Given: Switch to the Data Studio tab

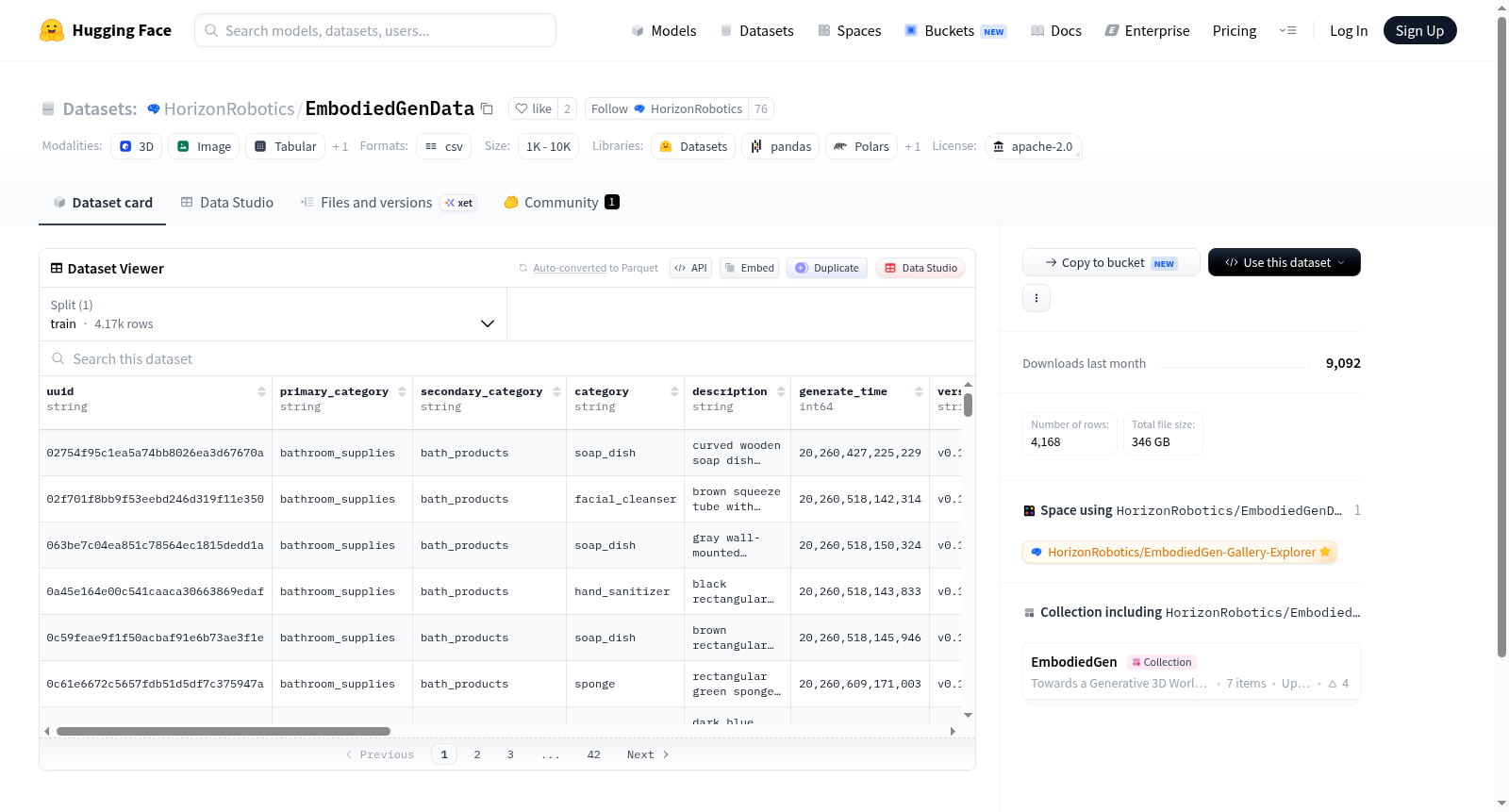Looking at the screenshot, I should [226, 202].
